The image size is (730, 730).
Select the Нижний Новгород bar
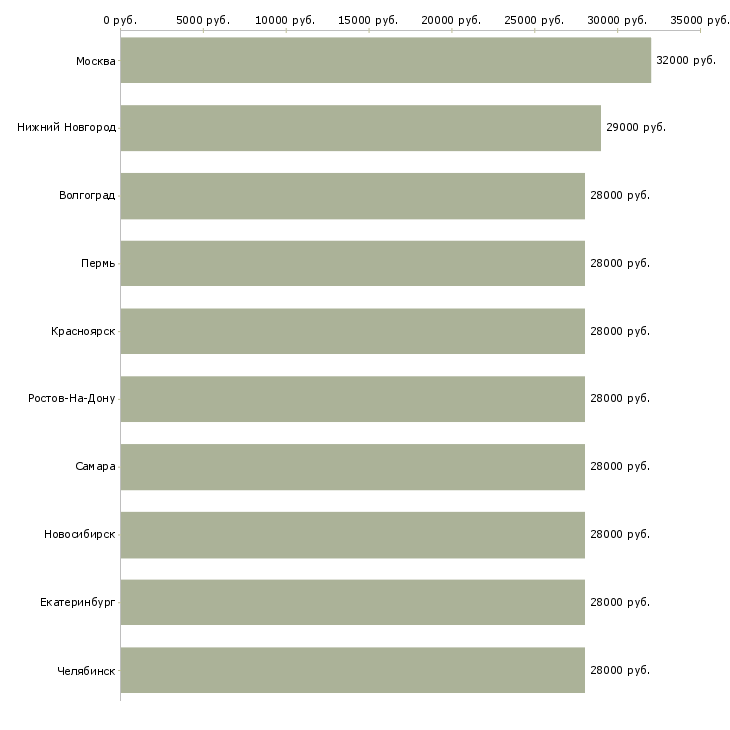click(x=360, y=128)
